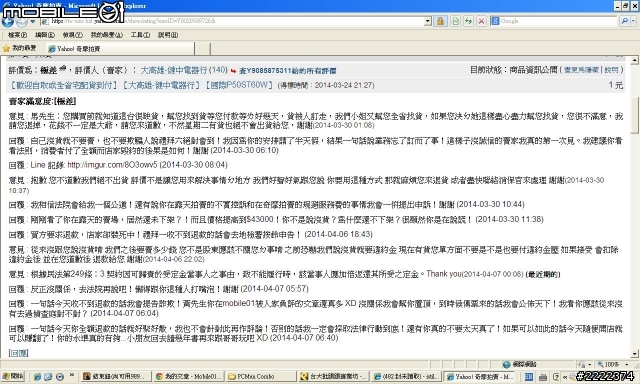Screen dimensions: 640x384
Task: Click the 變更為隱藏 link
Action: (581, 70)
